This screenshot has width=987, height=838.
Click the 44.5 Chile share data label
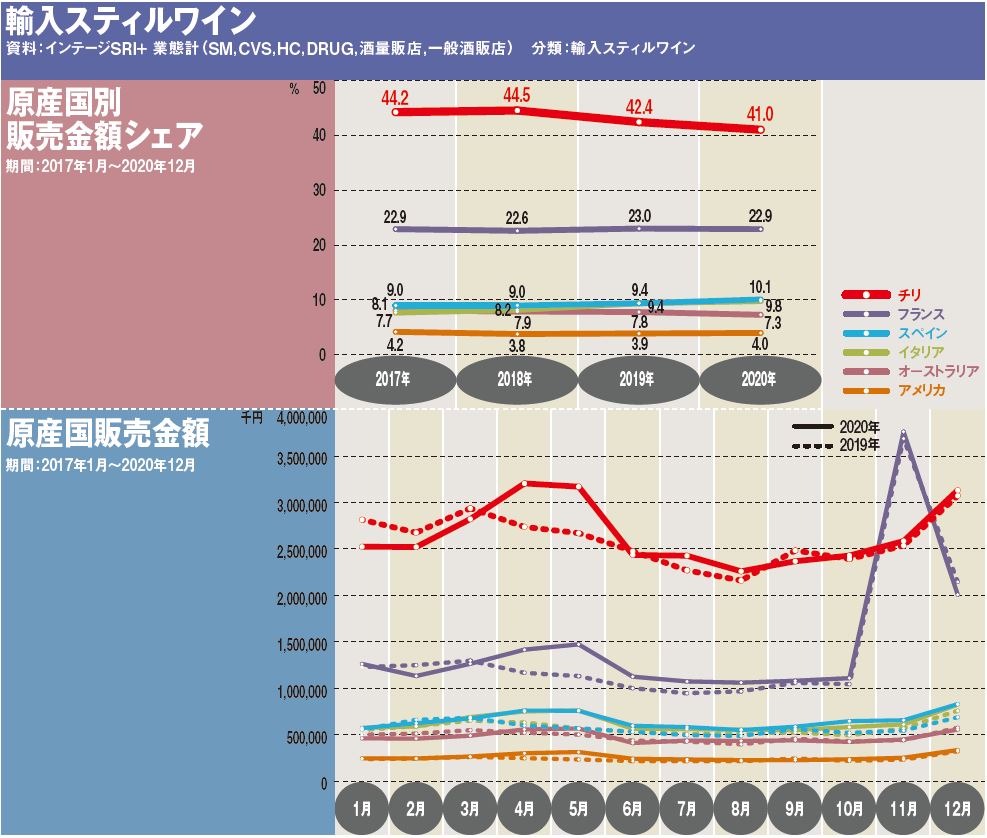click(x=517, y=95)
